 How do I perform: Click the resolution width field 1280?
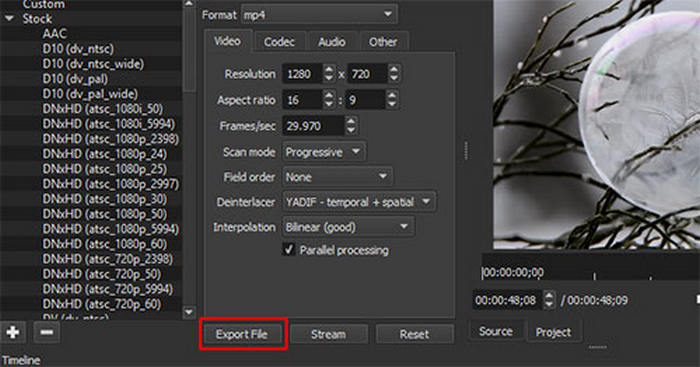pos(302,74)
